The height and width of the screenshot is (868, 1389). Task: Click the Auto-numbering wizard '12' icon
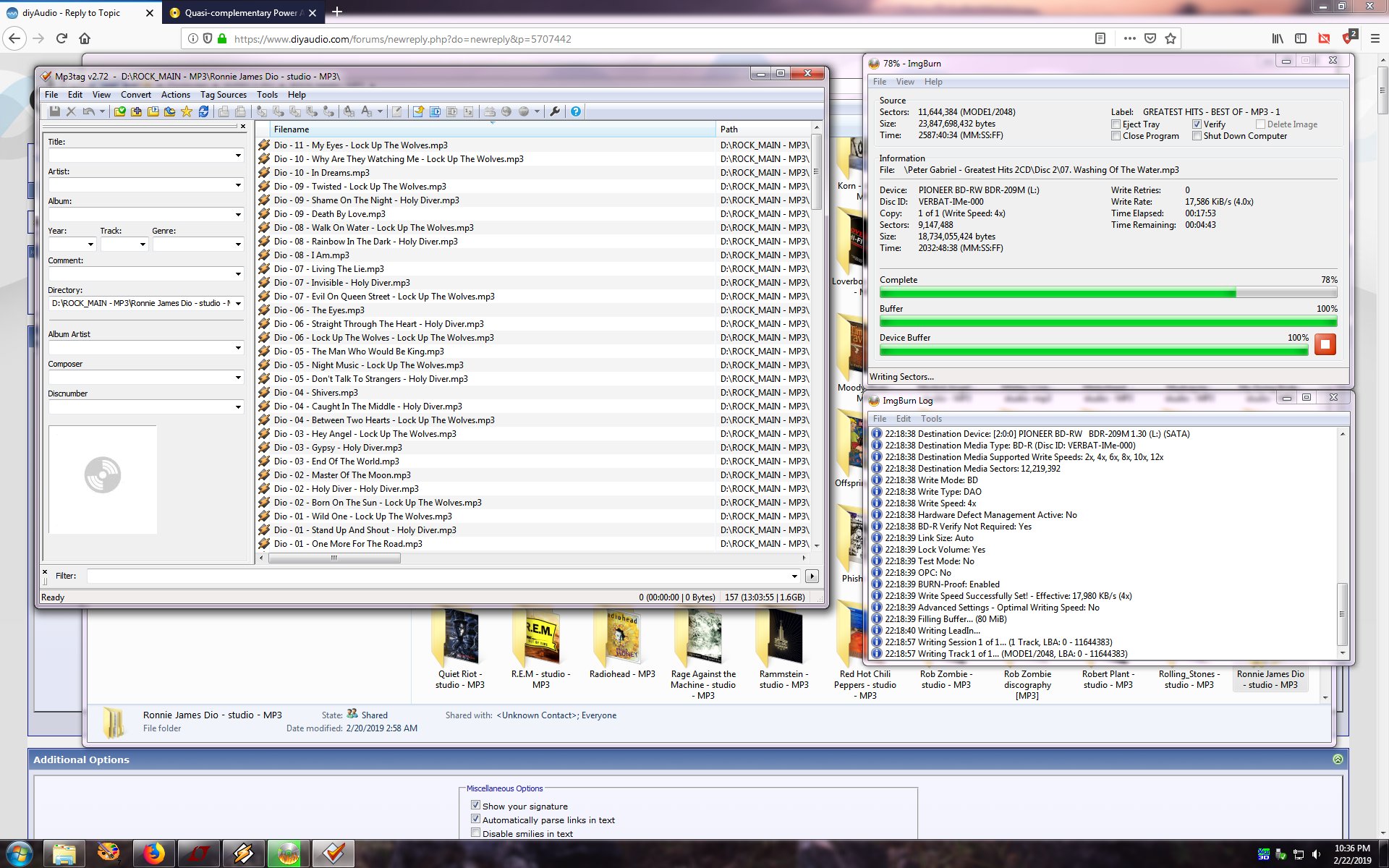tap(469, 111)
